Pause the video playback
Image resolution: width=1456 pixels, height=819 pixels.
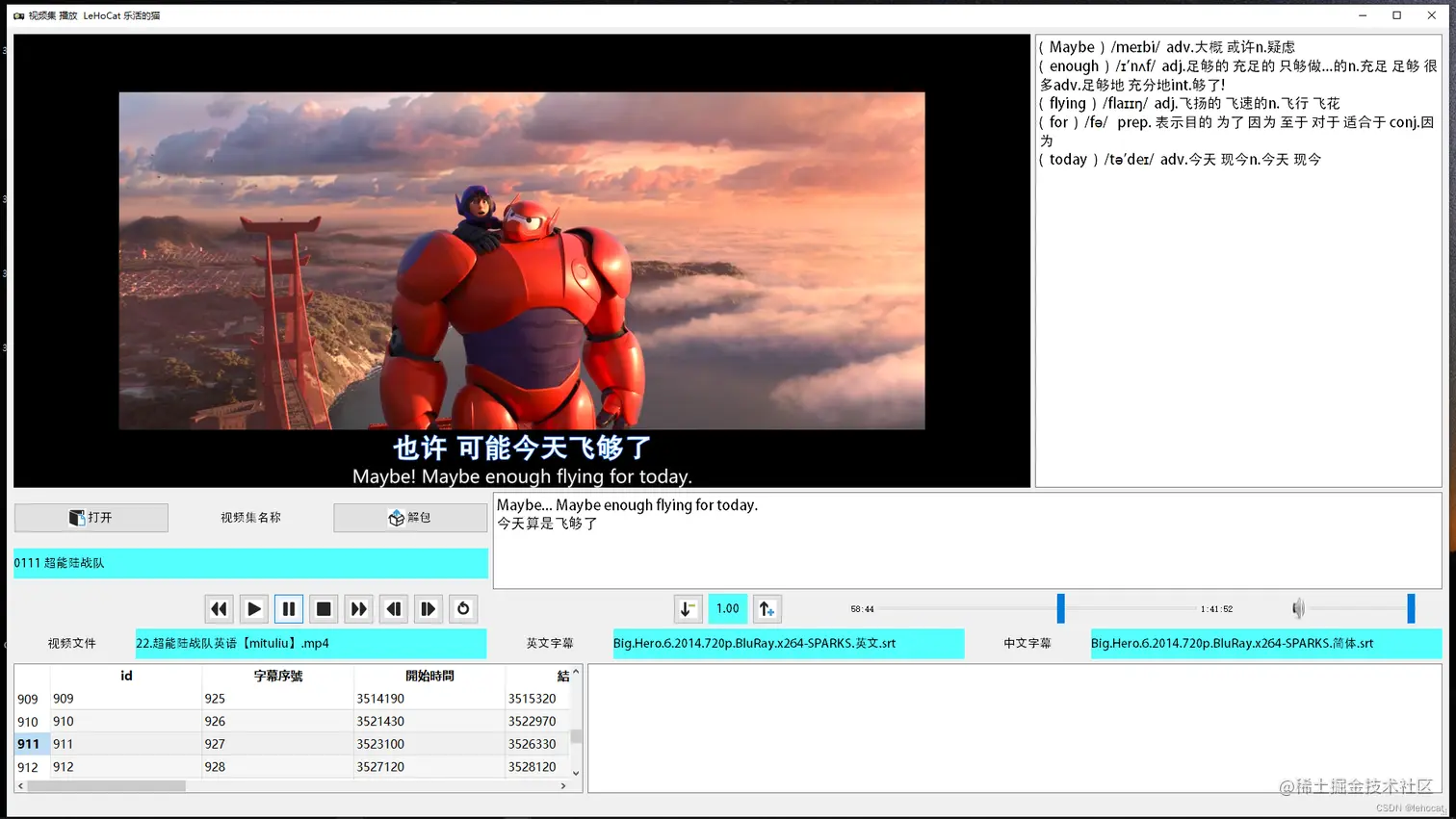point(289,609)
